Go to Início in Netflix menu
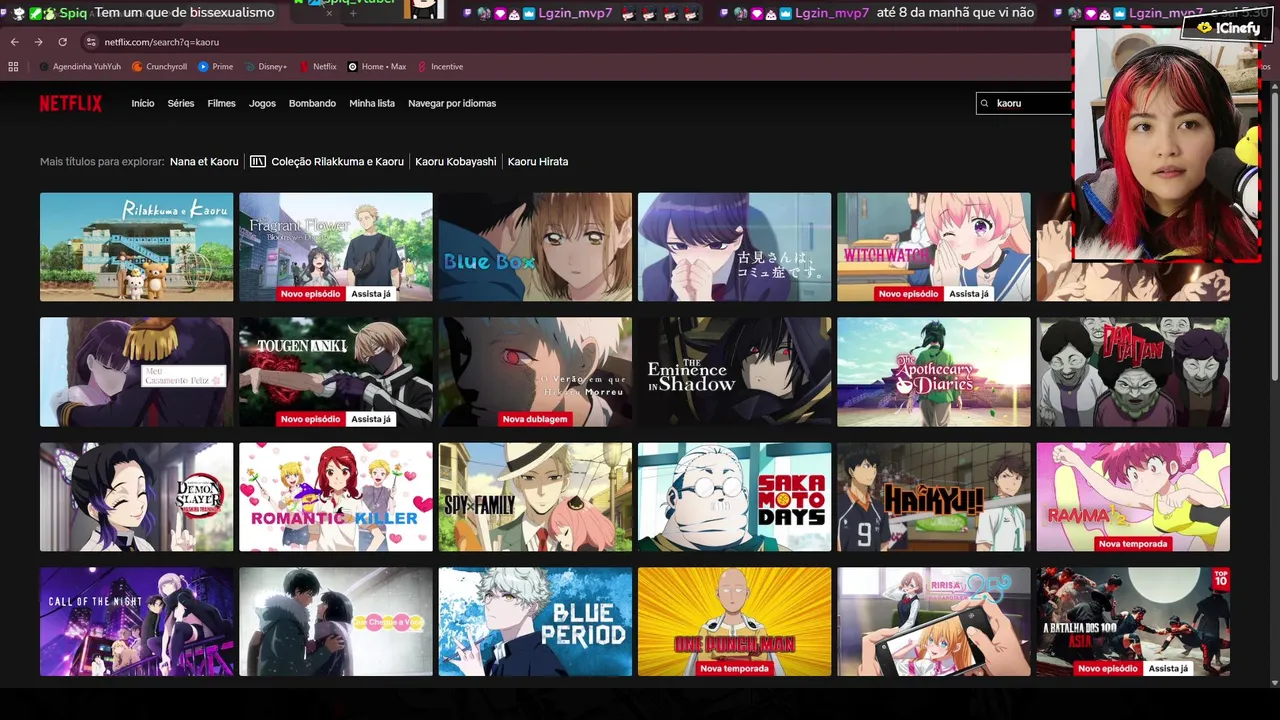 (x=143, y=103)
